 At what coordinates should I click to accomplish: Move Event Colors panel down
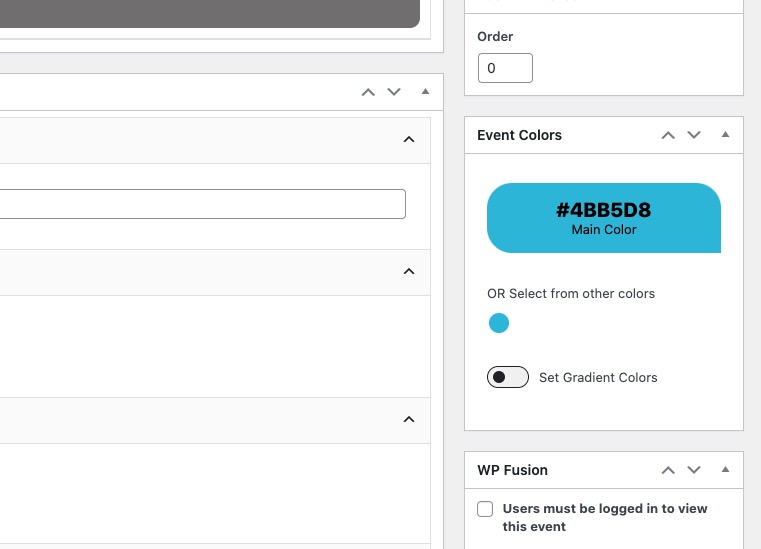point(694,135)
